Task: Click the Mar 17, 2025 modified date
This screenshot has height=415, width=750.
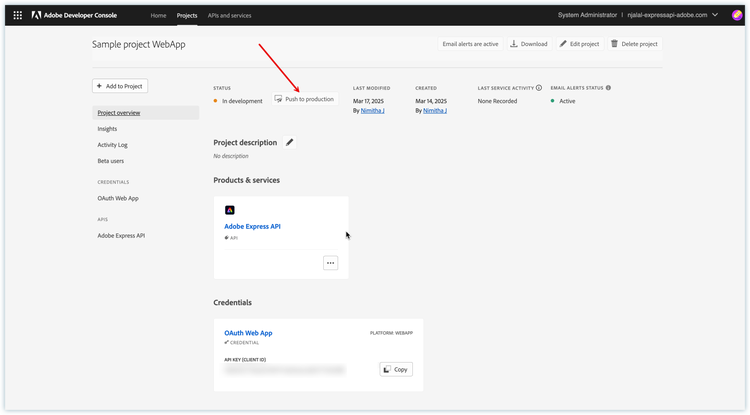Action: [x=368, y=101]
